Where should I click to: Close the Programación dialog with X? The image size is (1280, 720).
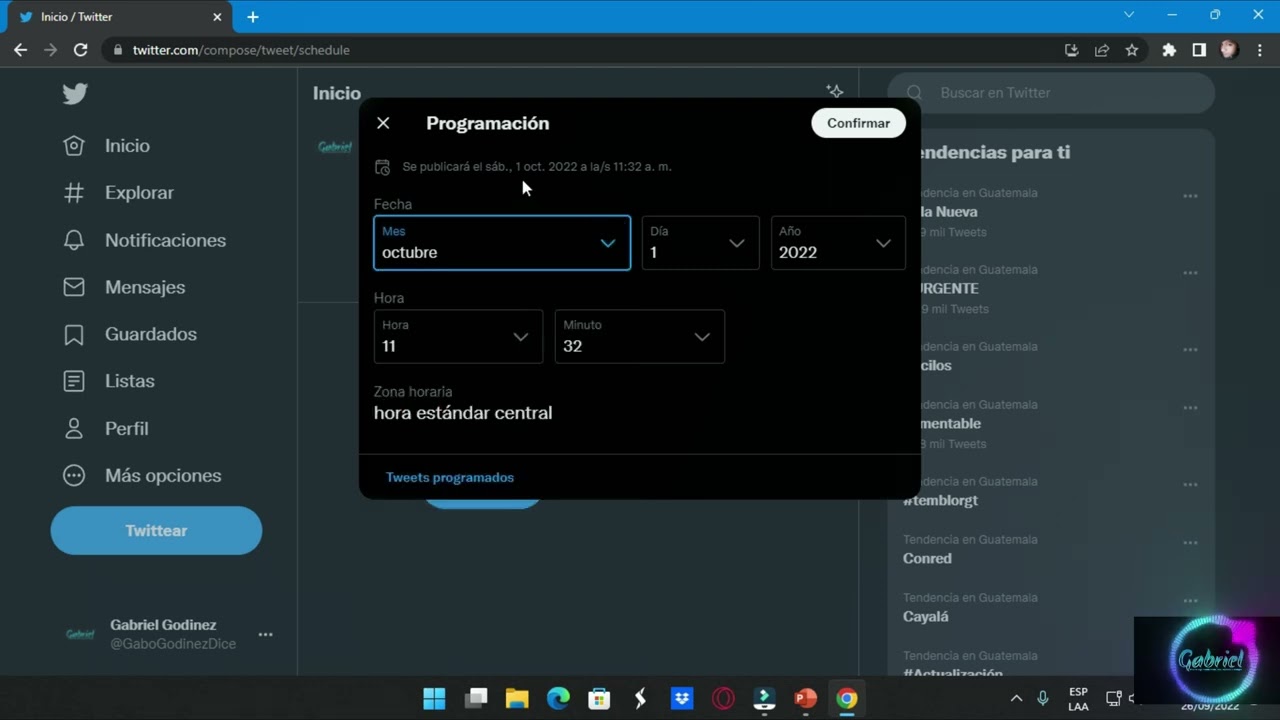[x=383, y=123]
